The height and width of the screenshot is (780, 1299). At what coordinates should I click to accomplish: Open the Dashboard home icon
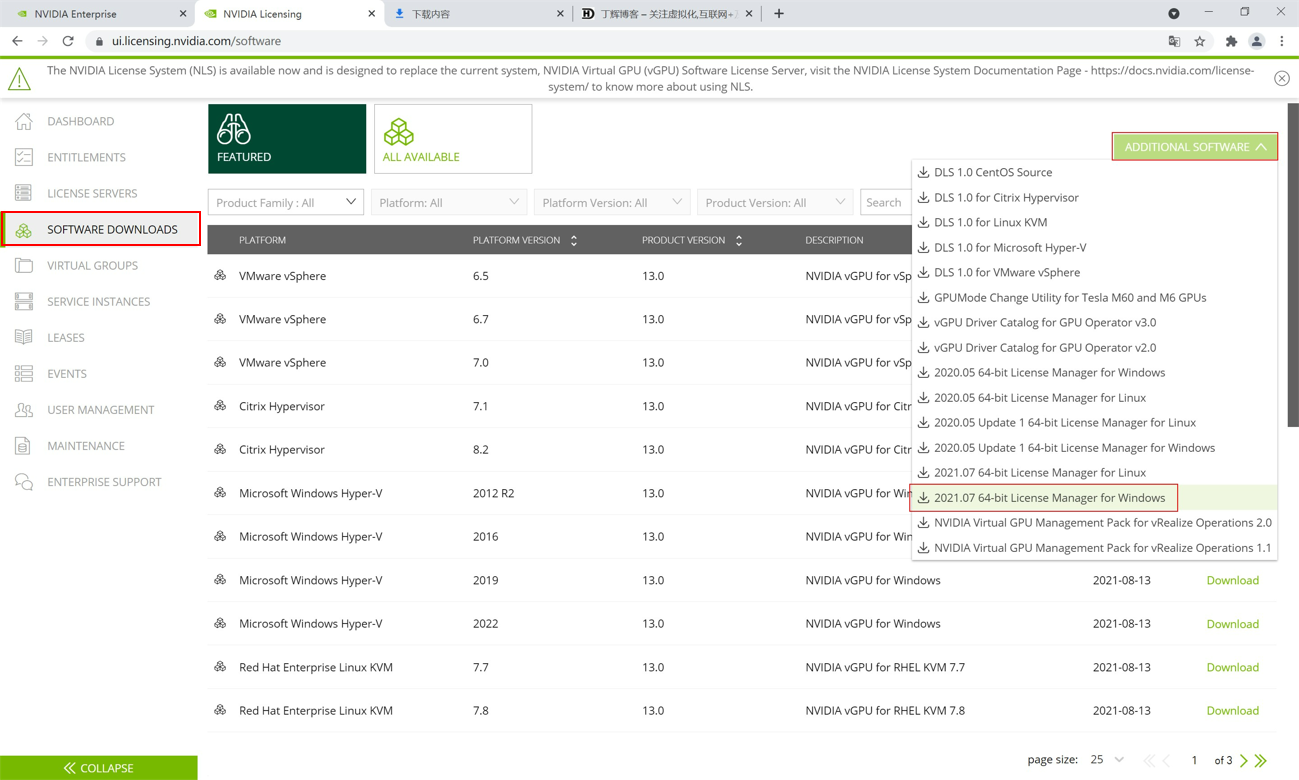coord(24,121)
